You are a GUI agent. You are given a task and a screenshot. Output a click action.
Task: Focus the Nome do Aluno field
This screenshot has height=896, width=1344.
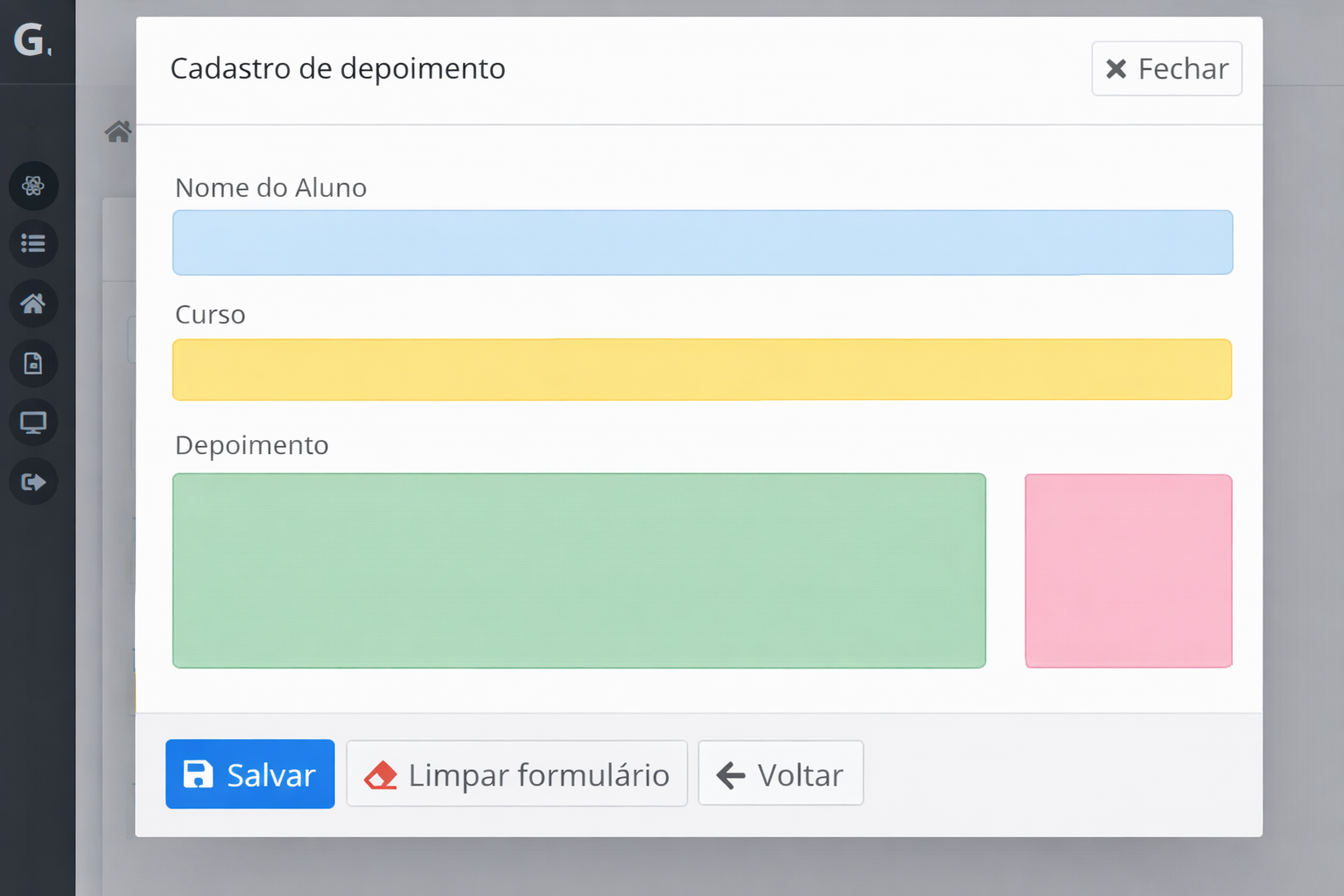(x=702, y=242)
